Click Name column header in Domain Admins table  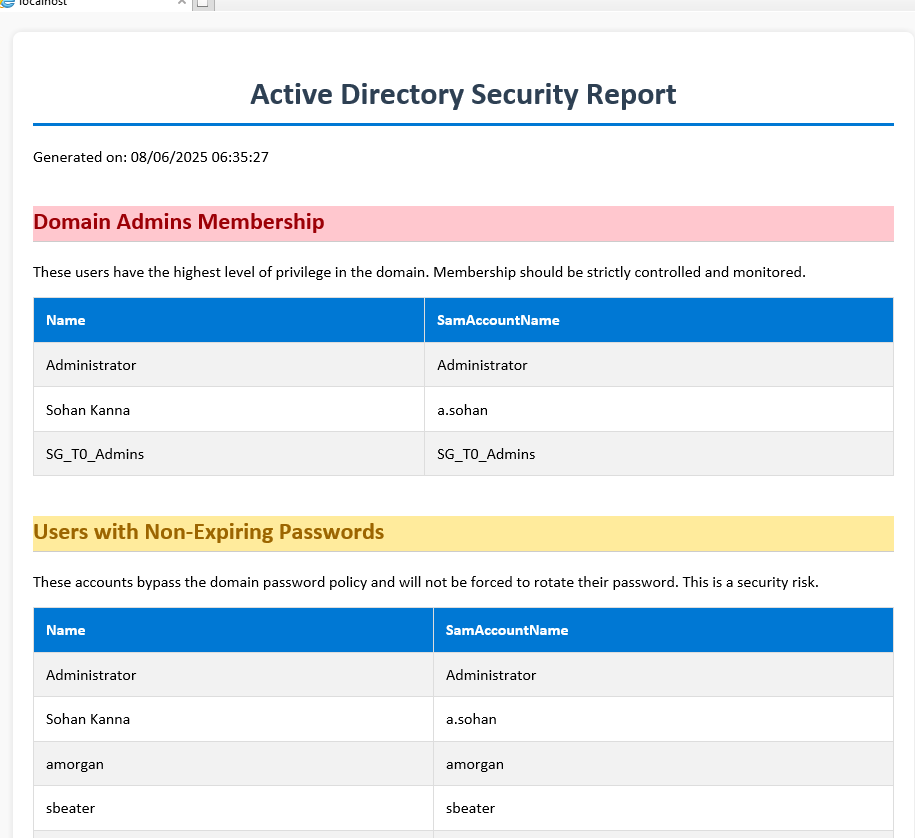click(66, 320)
